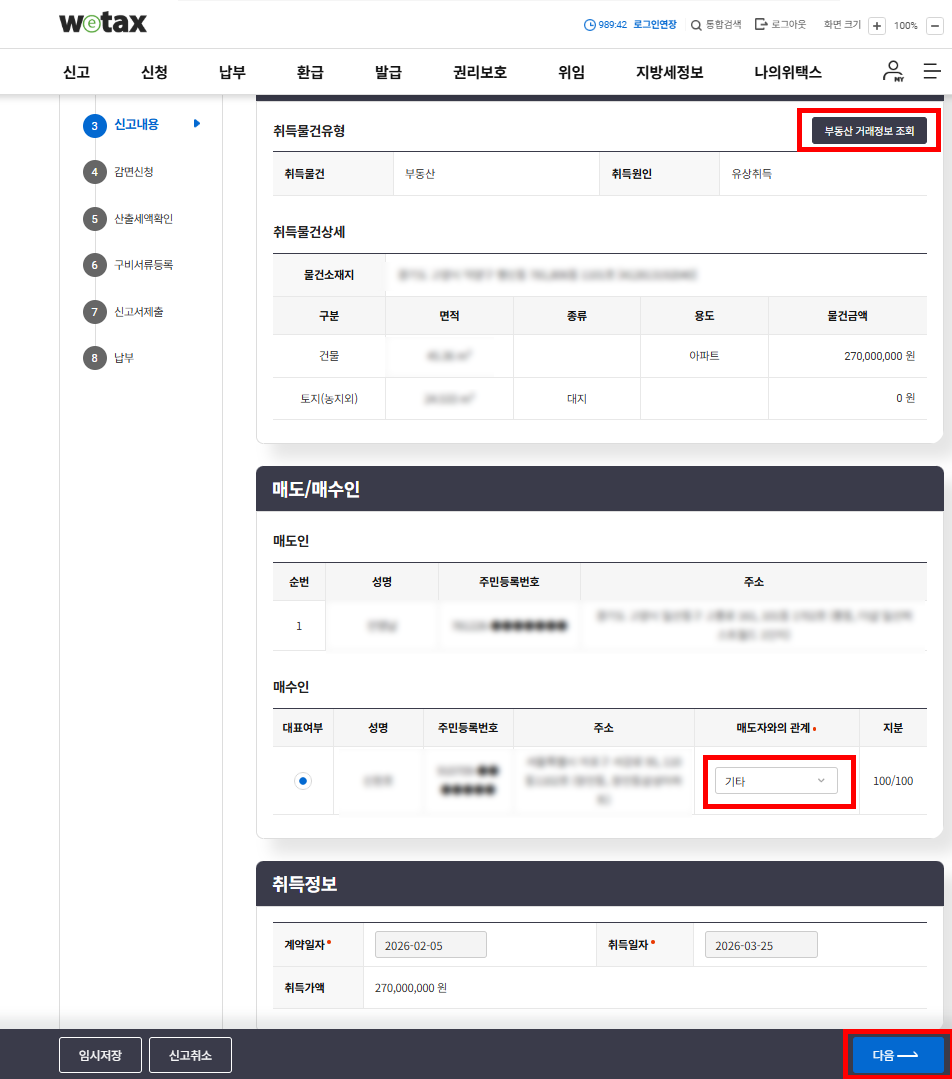
Task: Click the 통합검색 search icon
Action: pyautogui.click(x=696, y=24)
